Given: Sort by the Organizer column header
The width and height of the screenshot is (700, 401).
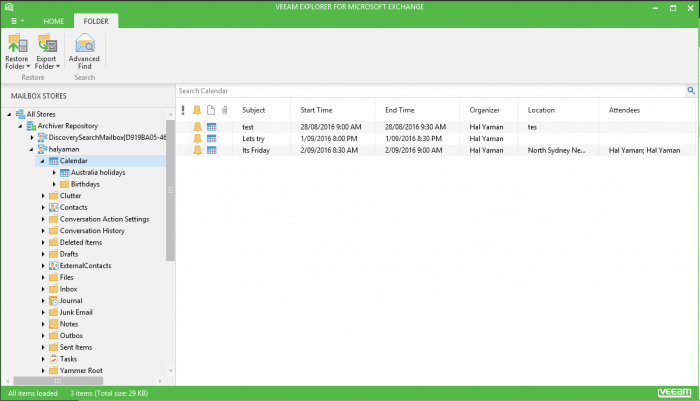Looking at the screenshot, I should (x=484, y=110).
